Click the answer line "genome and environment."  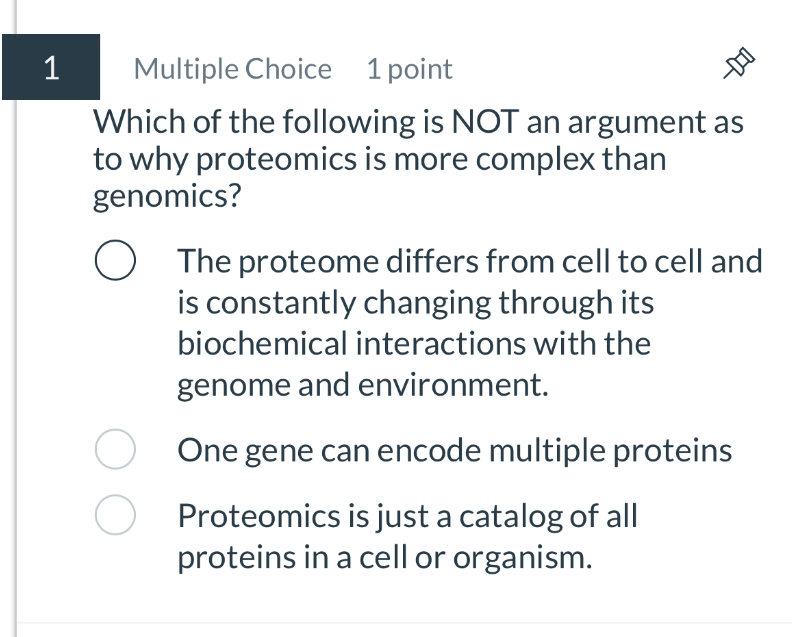363,386
